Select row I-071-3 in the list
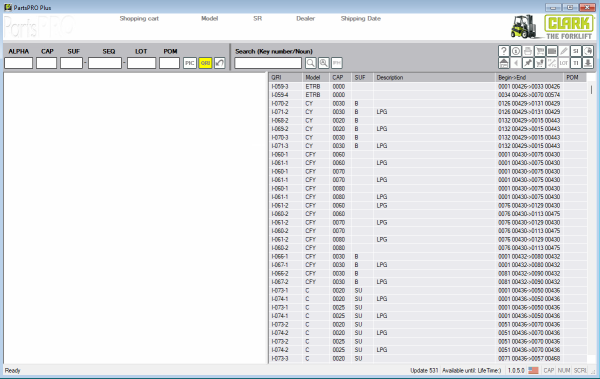 click(x=428, y=146)
